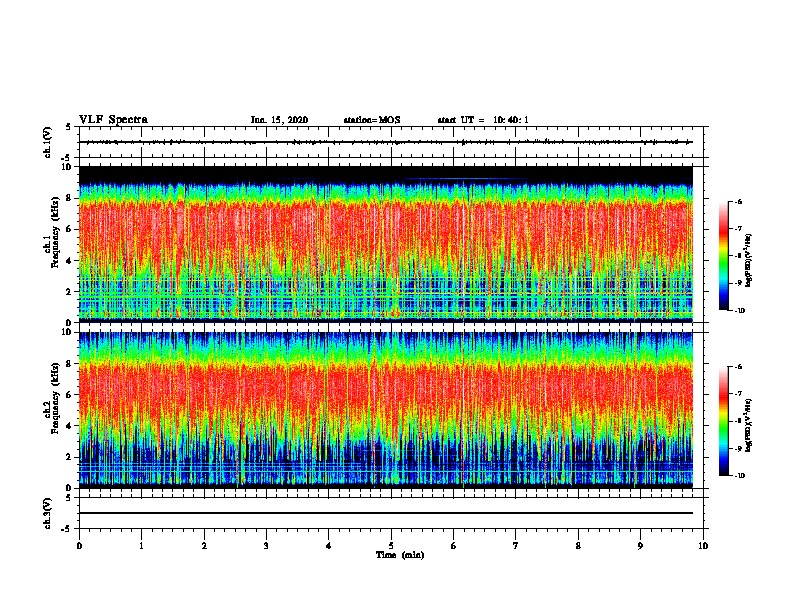Select the date text "Jan. 15, 2020"
792x612 pixels.
(x=279, y=120)
